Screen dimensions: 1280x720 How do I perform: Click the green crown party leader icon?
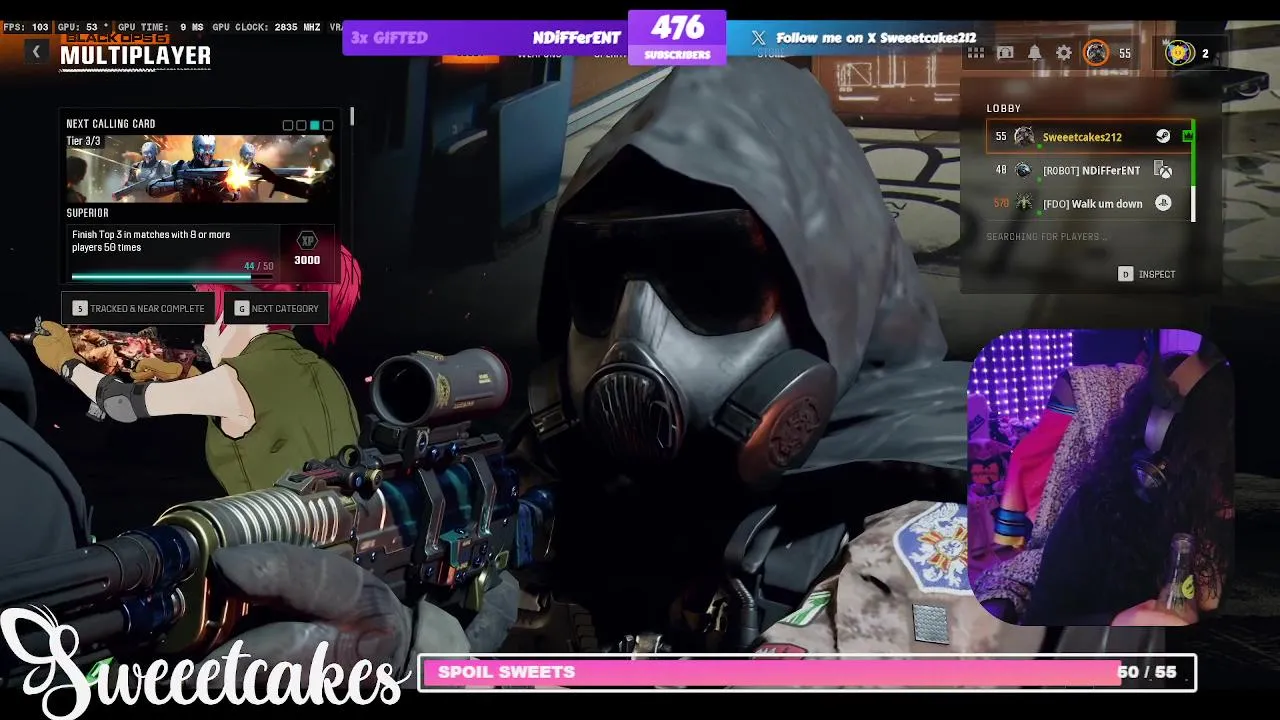coord(1187,136)
